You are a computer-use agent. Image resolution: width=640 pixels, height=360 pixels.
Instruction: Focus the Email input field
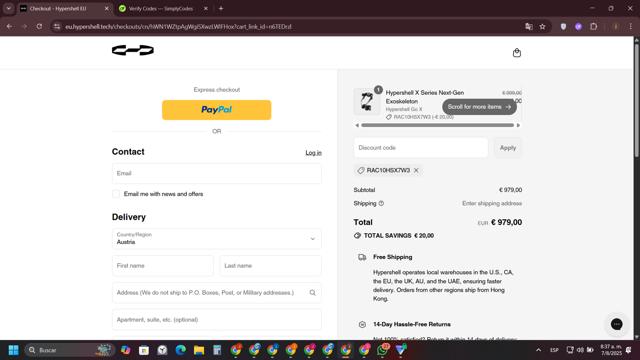[x=217, y=173]
